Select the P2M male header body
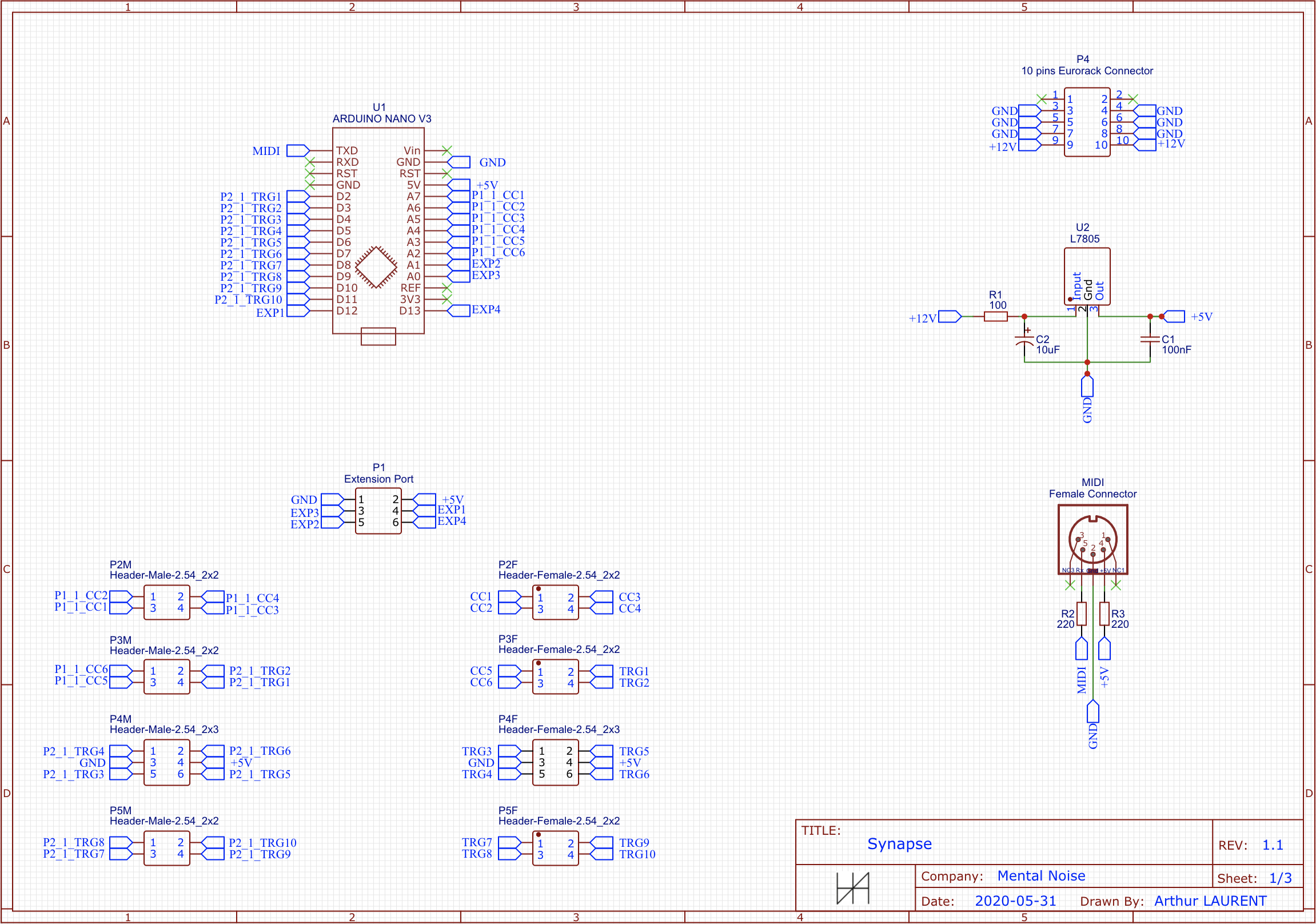Viewport: 1316px width, 924px height. click(166, 602)
